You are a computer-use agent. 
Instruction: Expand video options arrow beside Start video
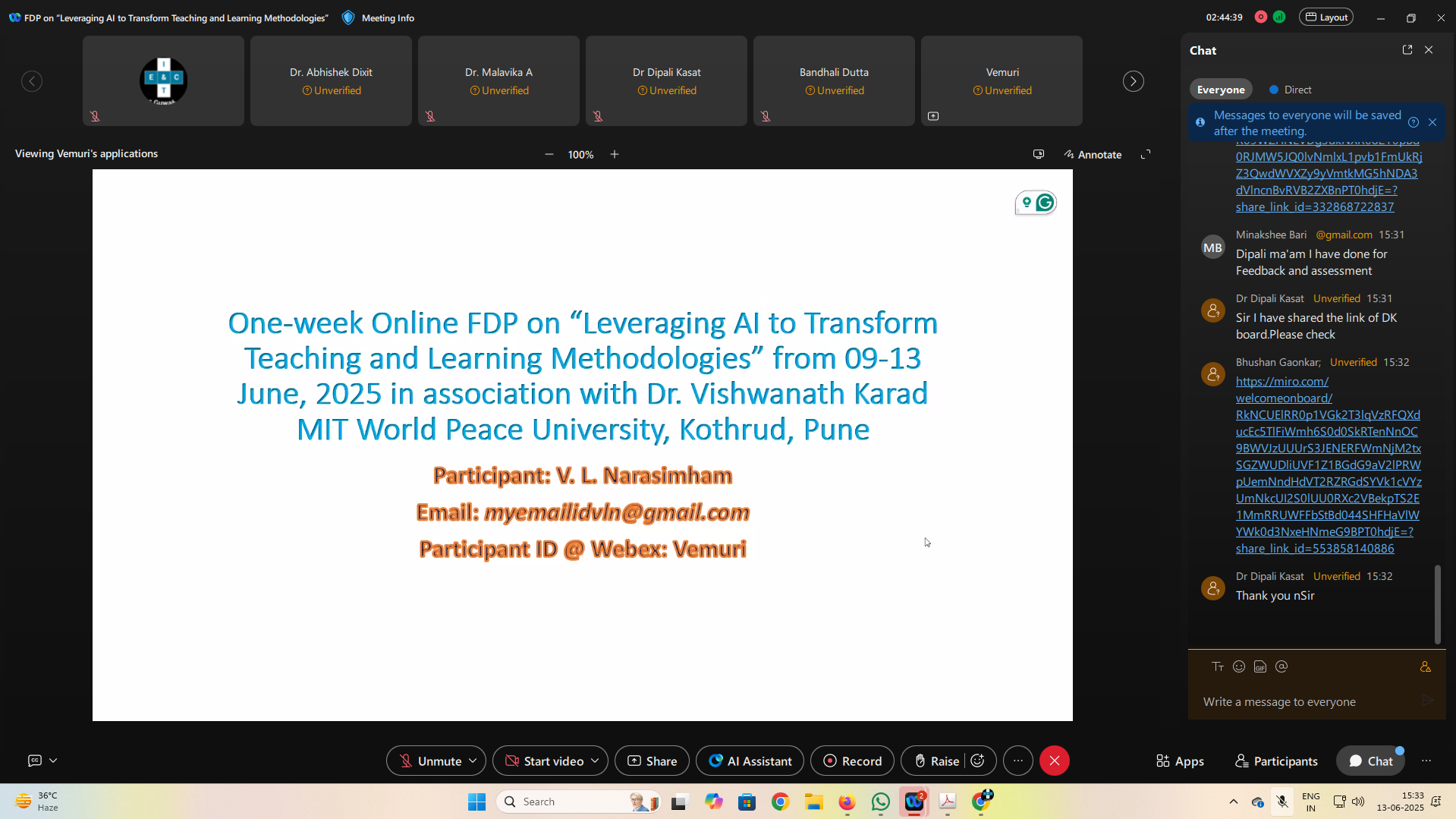(595, 761)
